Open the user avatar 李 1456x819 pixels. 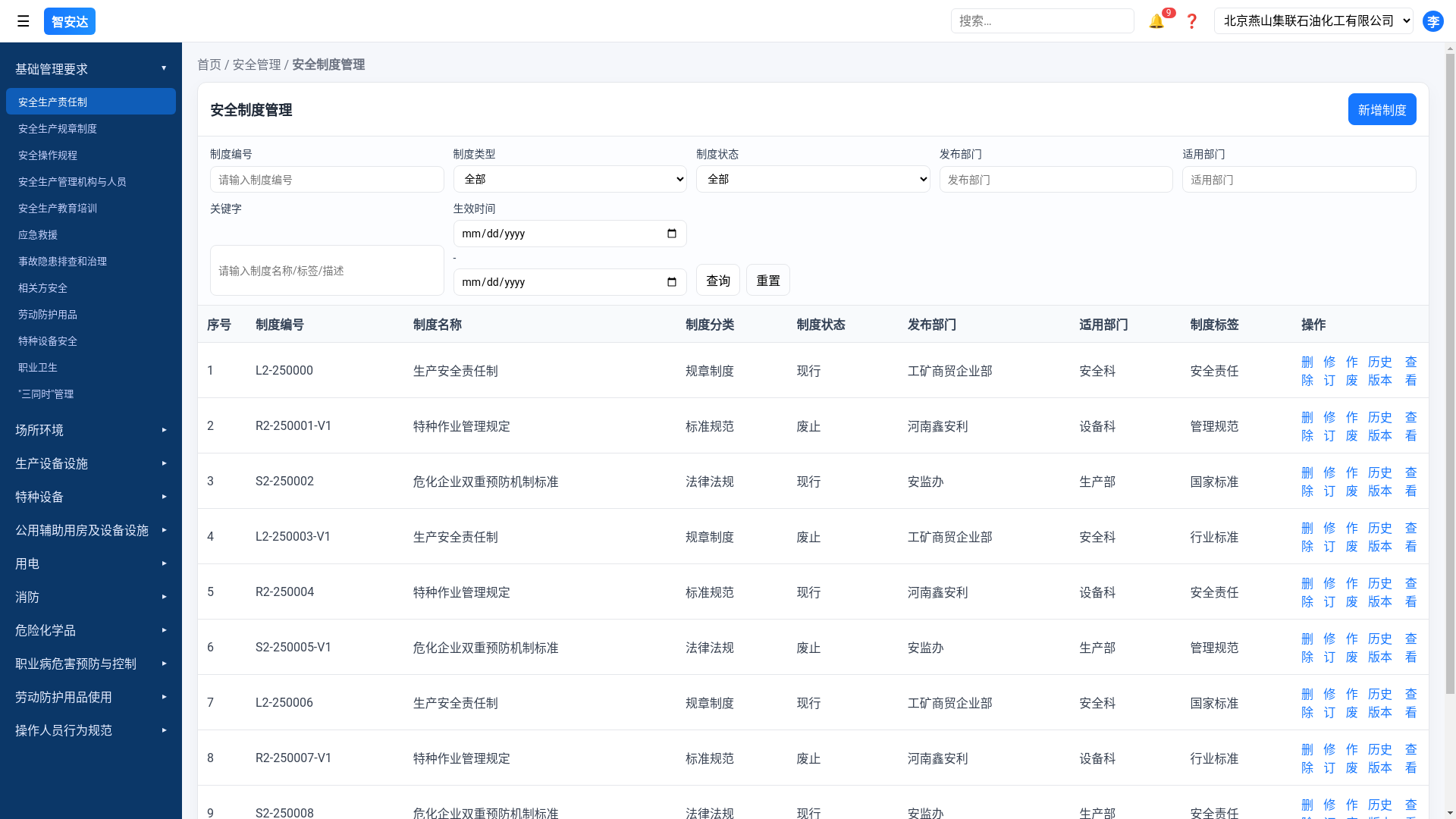(1433, 21)
